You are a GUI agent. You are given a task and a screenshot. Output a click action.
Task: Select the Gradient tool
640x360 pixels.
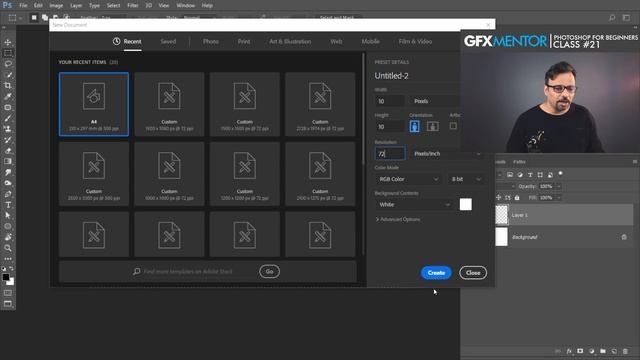point(8,162)
